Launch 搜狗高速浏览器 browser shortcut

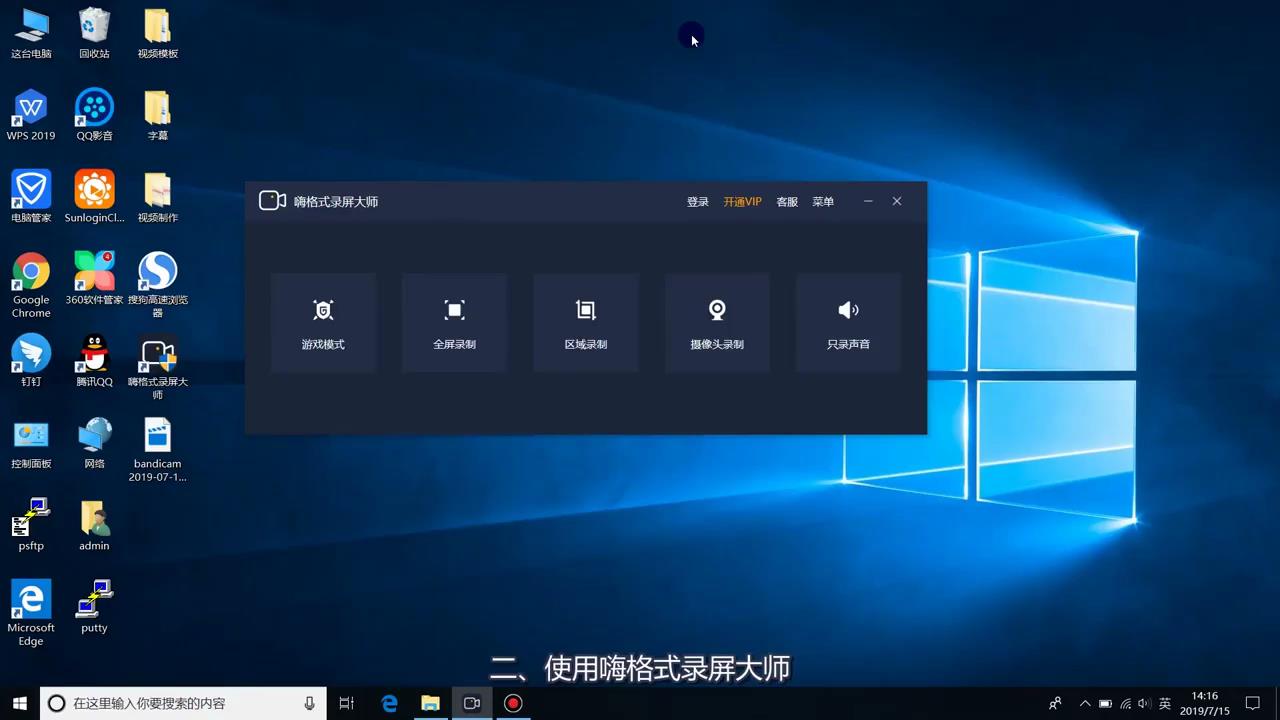coord(158,285)
